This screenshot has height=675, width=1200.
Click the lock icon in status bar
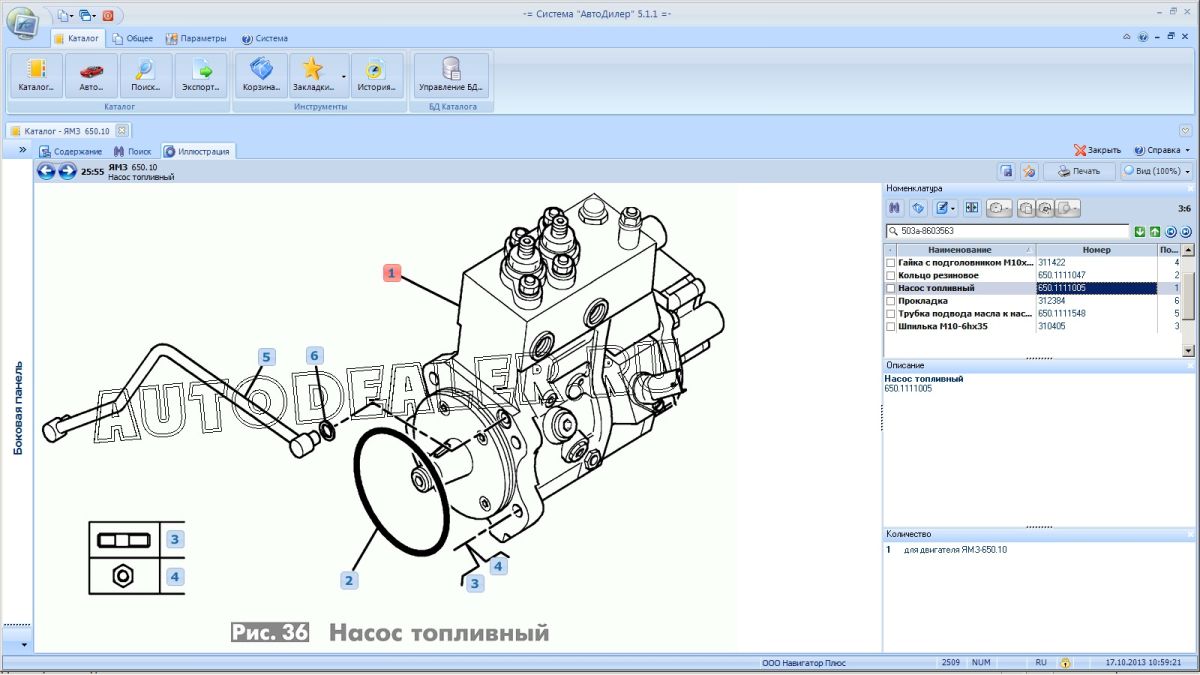coord(1066,663)
